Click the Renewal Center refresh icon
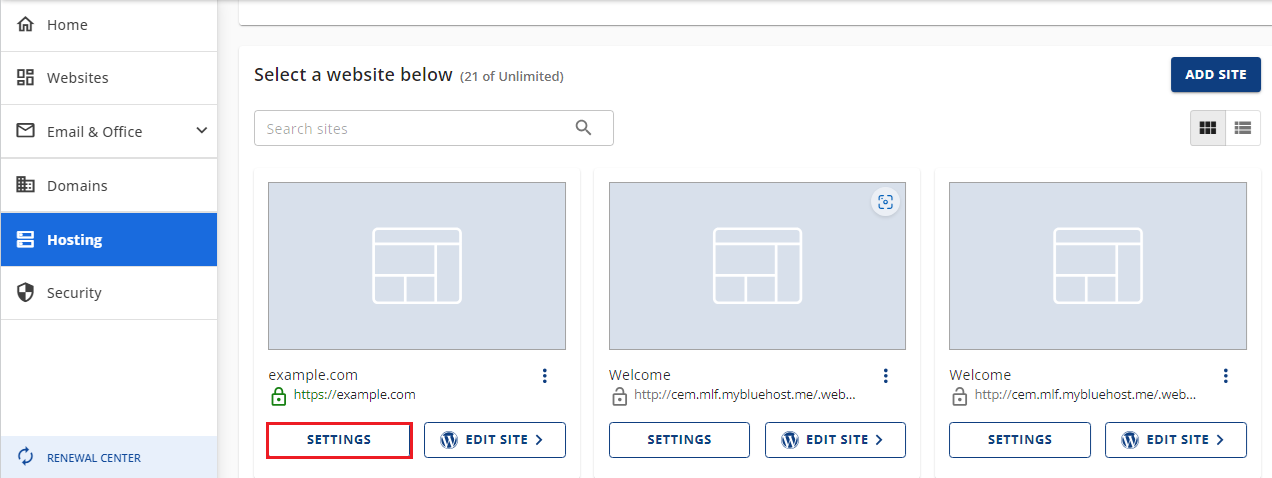The height and width of the screenshot is (478, 1272). [26, 457]
